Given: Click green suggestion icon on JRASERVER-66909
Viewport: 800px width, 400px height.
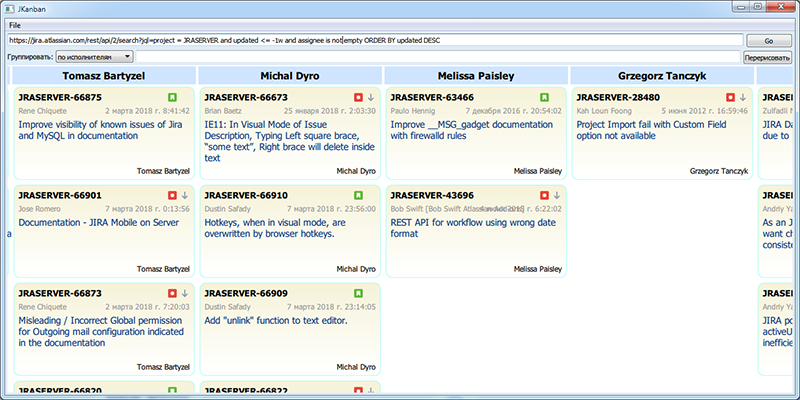Looking at the screenshot, I should tap(358, 293).
